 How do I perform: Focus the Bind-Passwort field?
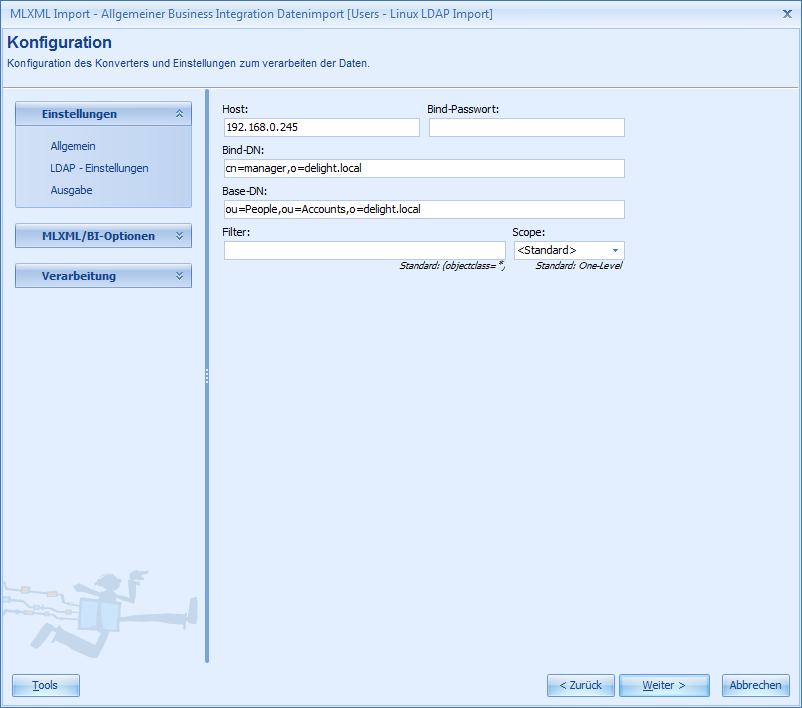[x=526, y=127]
